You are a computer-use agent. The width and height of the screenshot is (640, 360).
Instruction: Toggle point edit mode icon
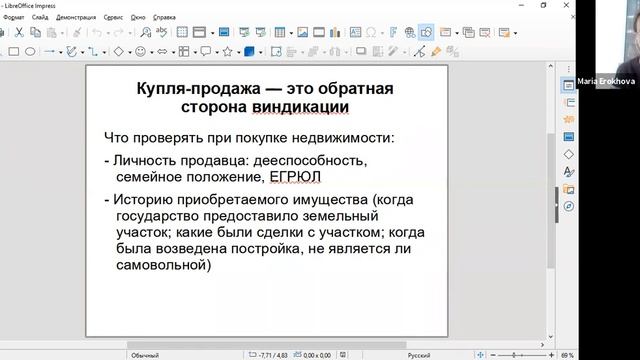pos(420,52)
